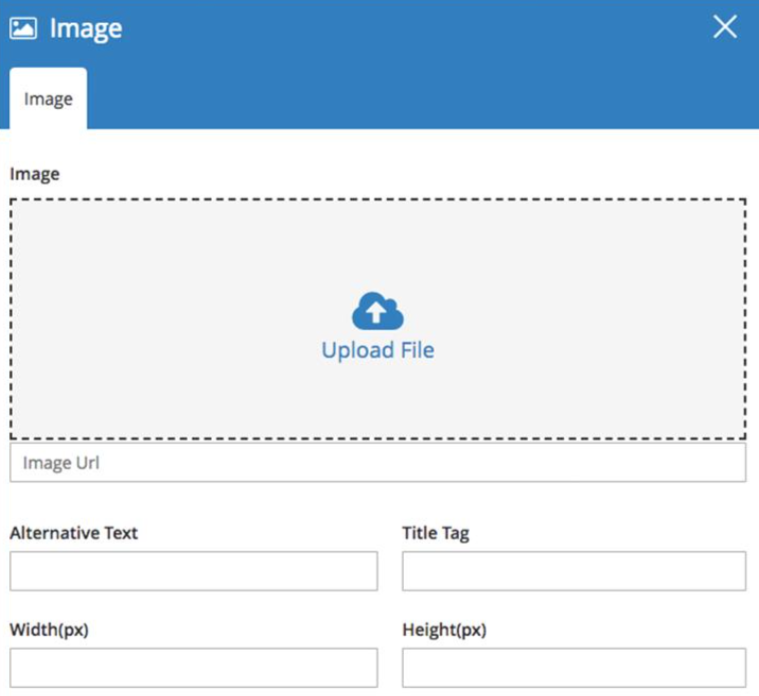Image resolution: width=759 pixels, height=696 pixels.
Task: Click the Width(px) label
Action: click(49, 630)
